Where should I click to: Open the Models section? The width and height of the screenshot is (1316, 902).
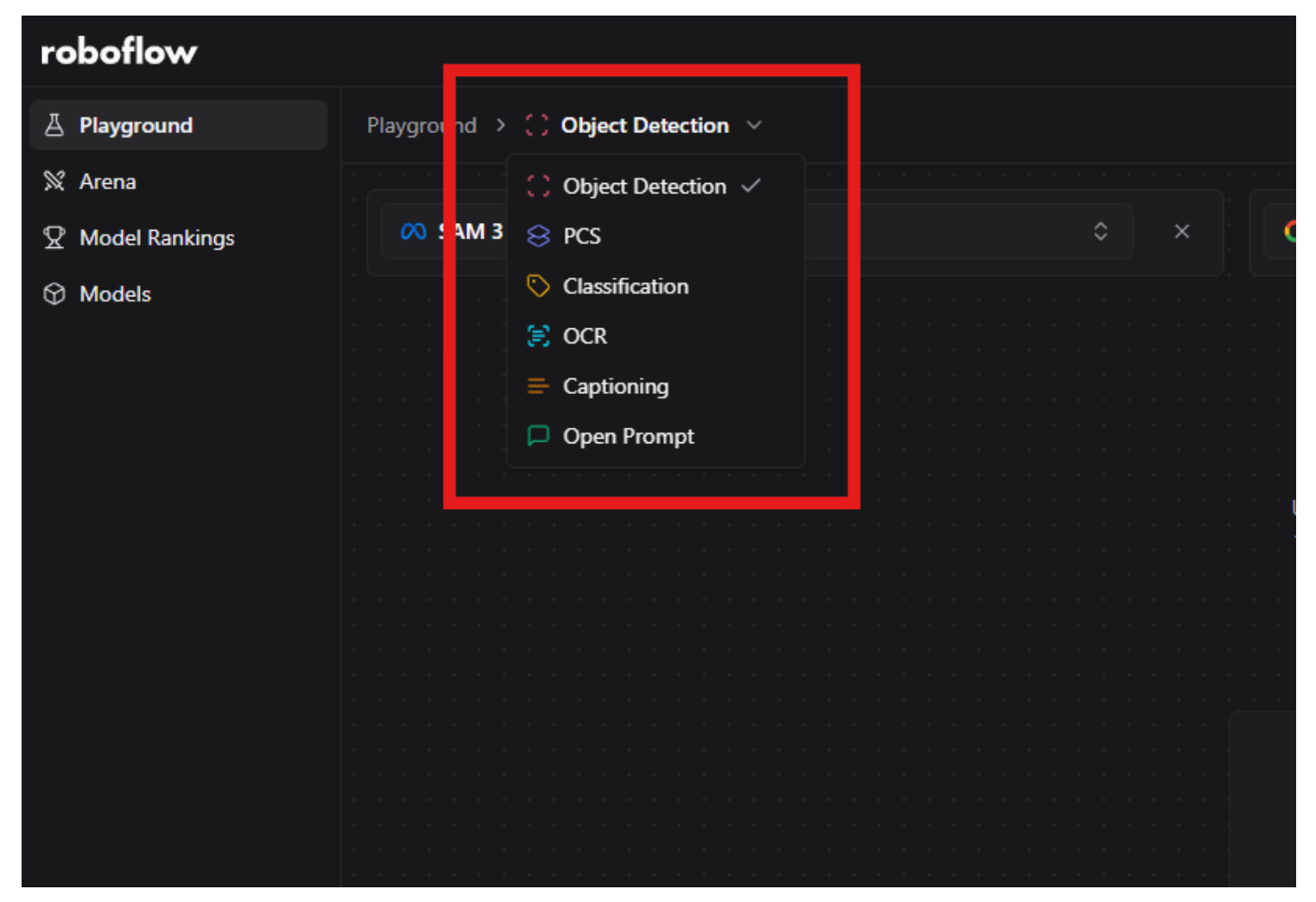[179, 294]
